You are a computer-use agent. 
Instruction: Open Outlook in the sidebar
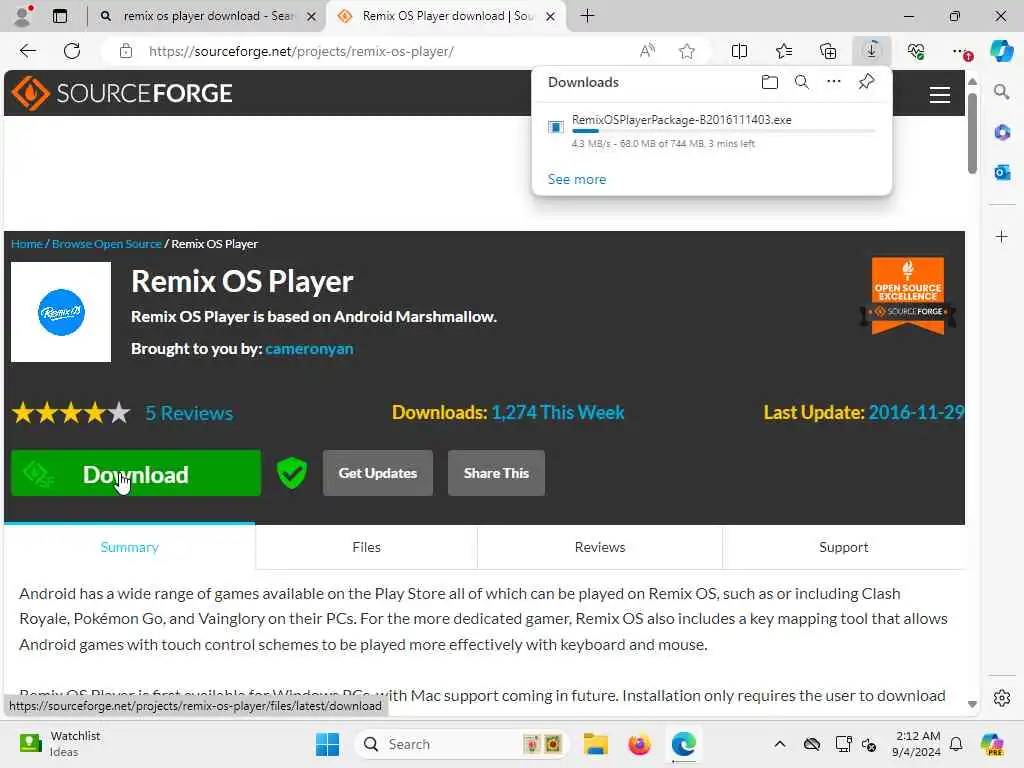[x=1002, y=172]
